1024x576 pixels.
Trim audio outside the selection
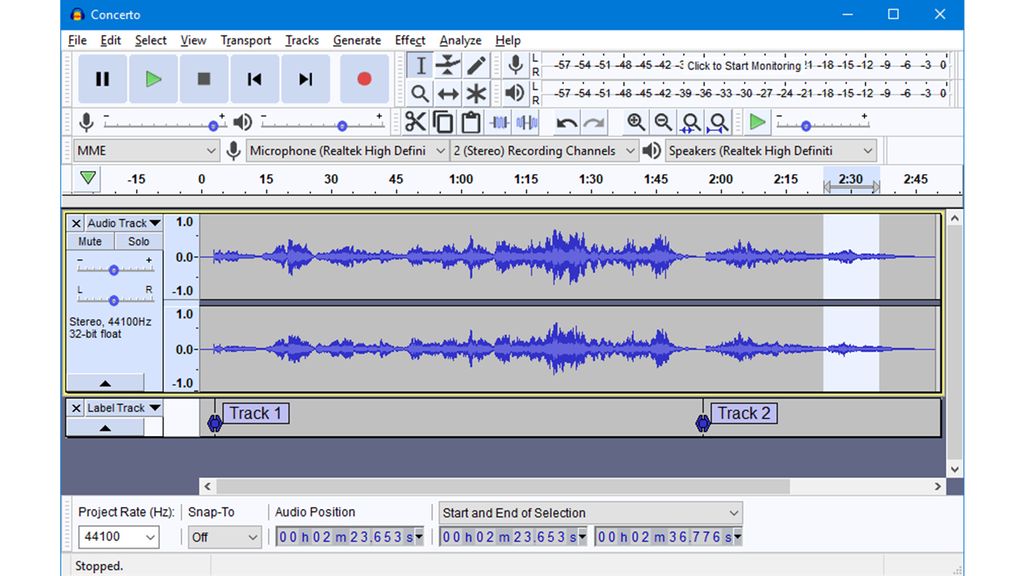point(499,121)
